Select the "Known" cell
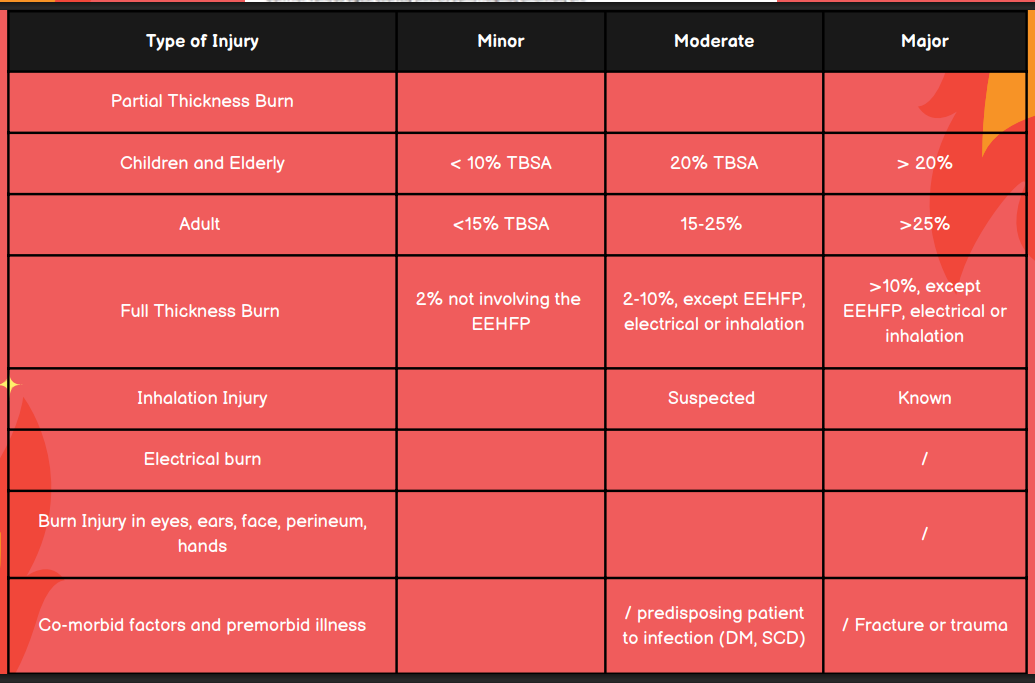 coord(925,398)
